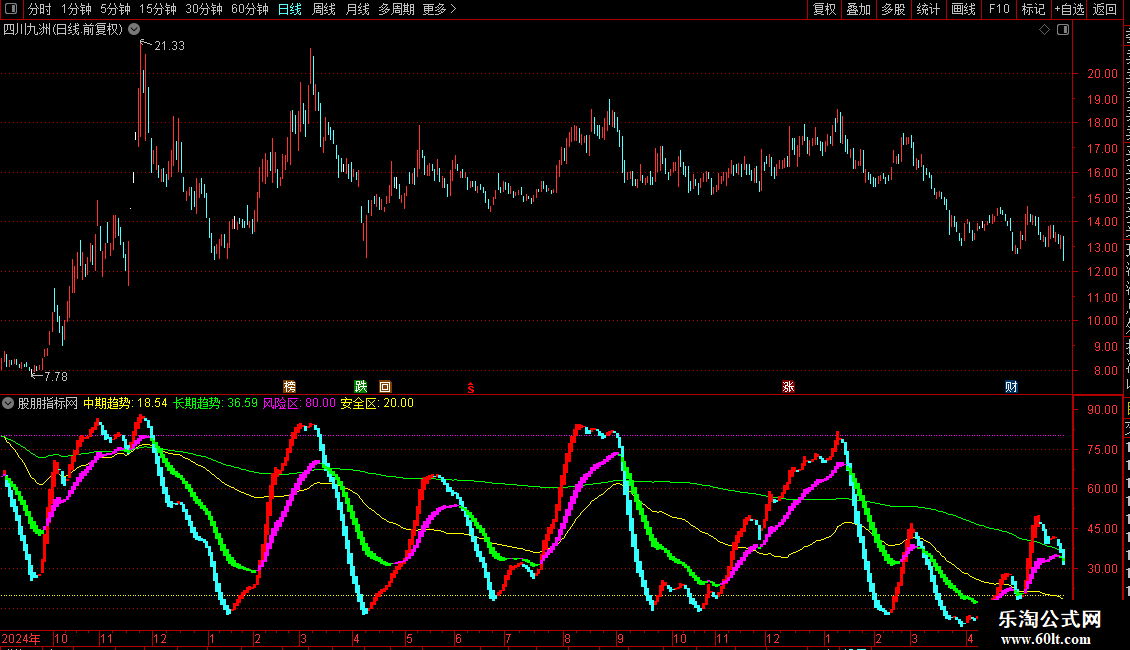Viewport: 1130px width, 650px height.
Task: Select the 15分钟 period
Action: 158,9
